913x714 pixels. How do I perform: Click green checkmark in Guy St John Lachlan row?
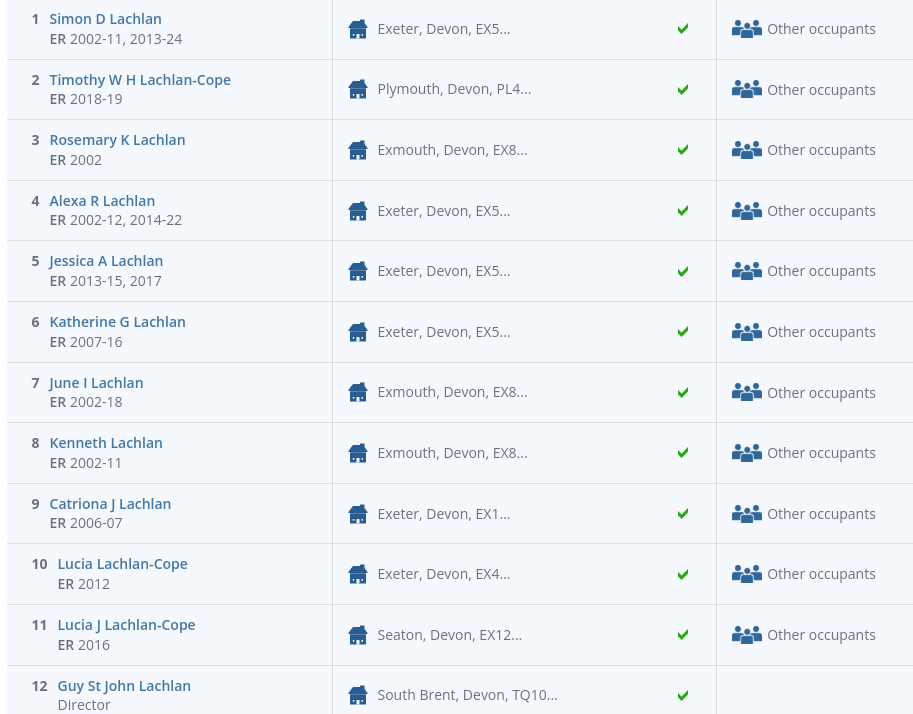[x=683, y=695]
